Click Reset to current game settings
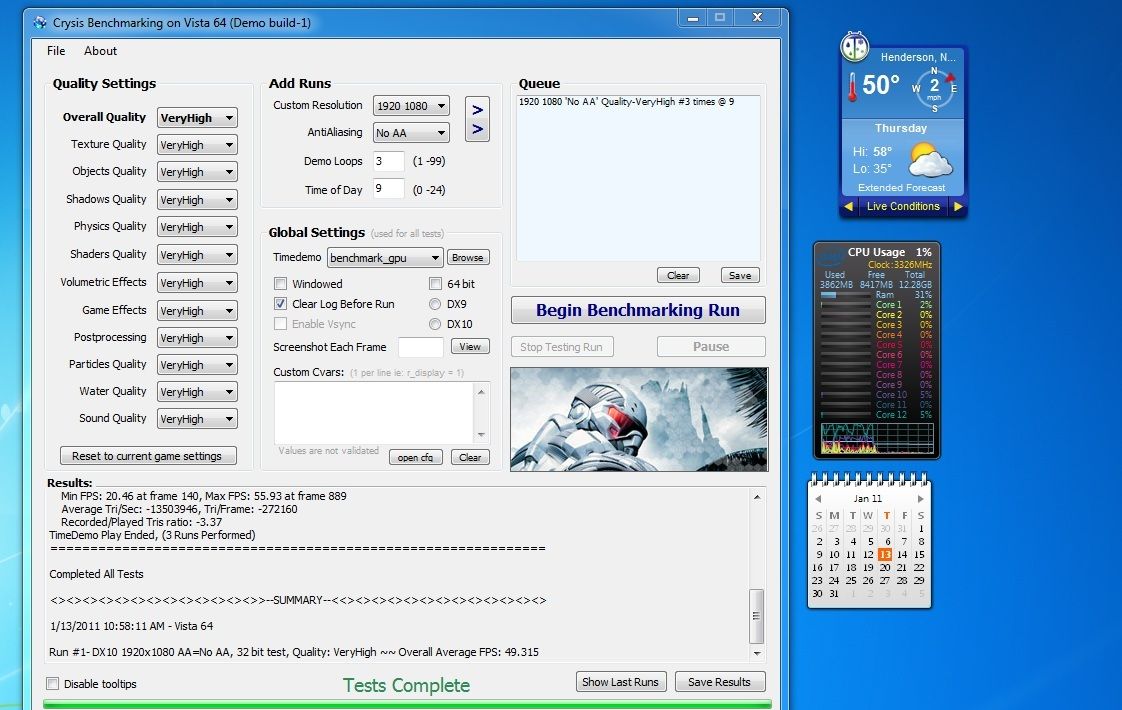 148,456
